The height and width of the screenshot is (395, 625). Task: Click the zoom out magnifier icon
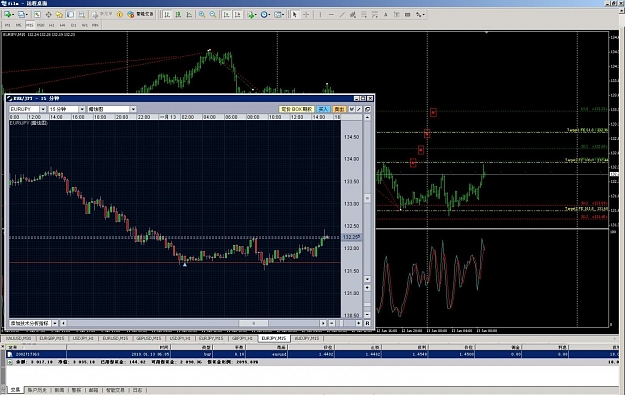(x=213, y=14)
